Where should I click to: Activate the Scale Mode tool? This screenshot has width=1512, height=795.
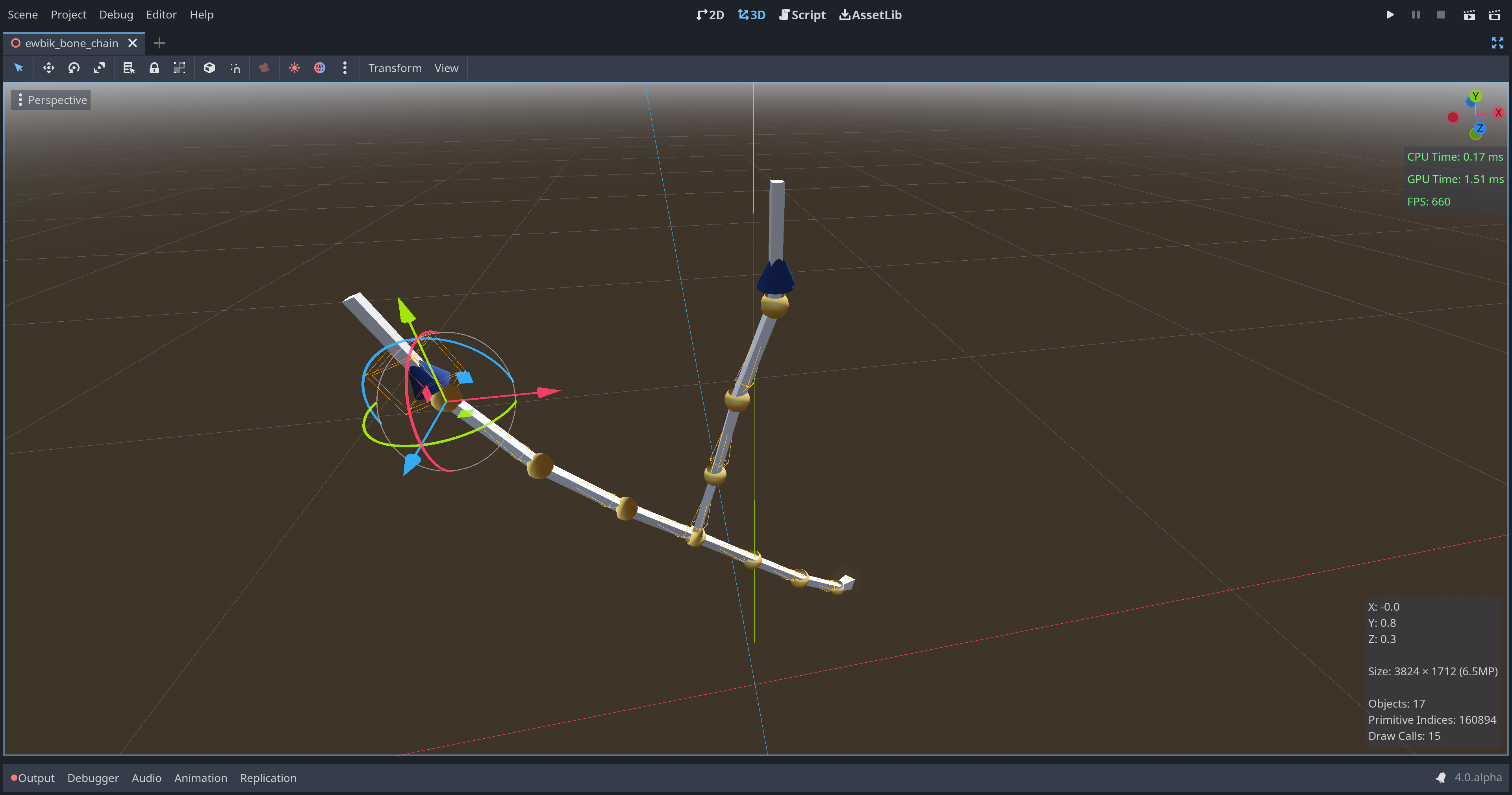[99, 68]
